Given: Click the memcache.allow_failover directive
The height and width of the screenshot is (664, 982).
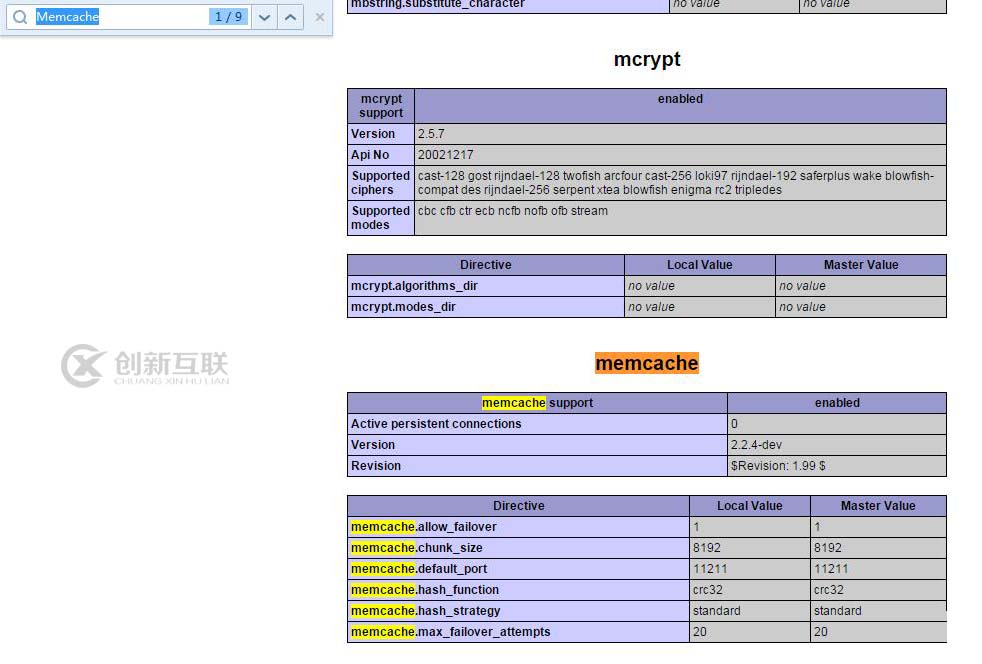Looking at the screenshot, I should tap(424, 527).
